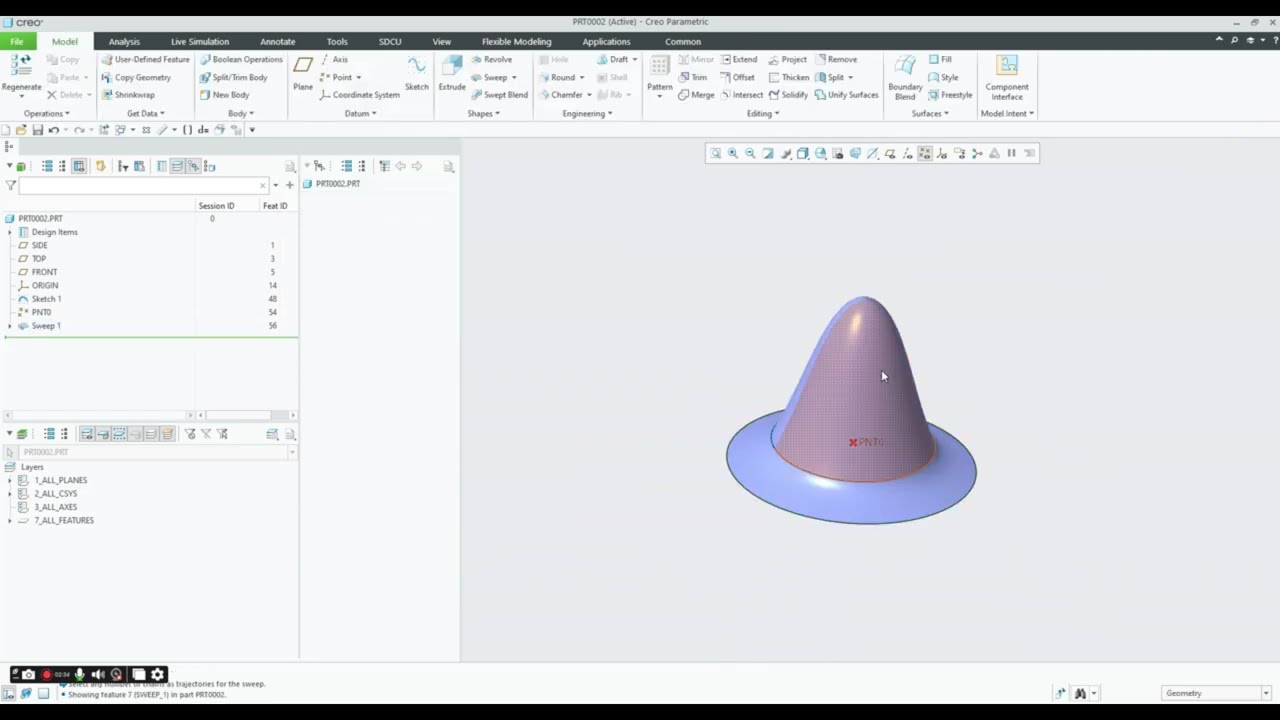The width and height of the screenshot is (1280, 720).
Task: Open the Flexible Modeling tab
Action: [x=516, y=41]
